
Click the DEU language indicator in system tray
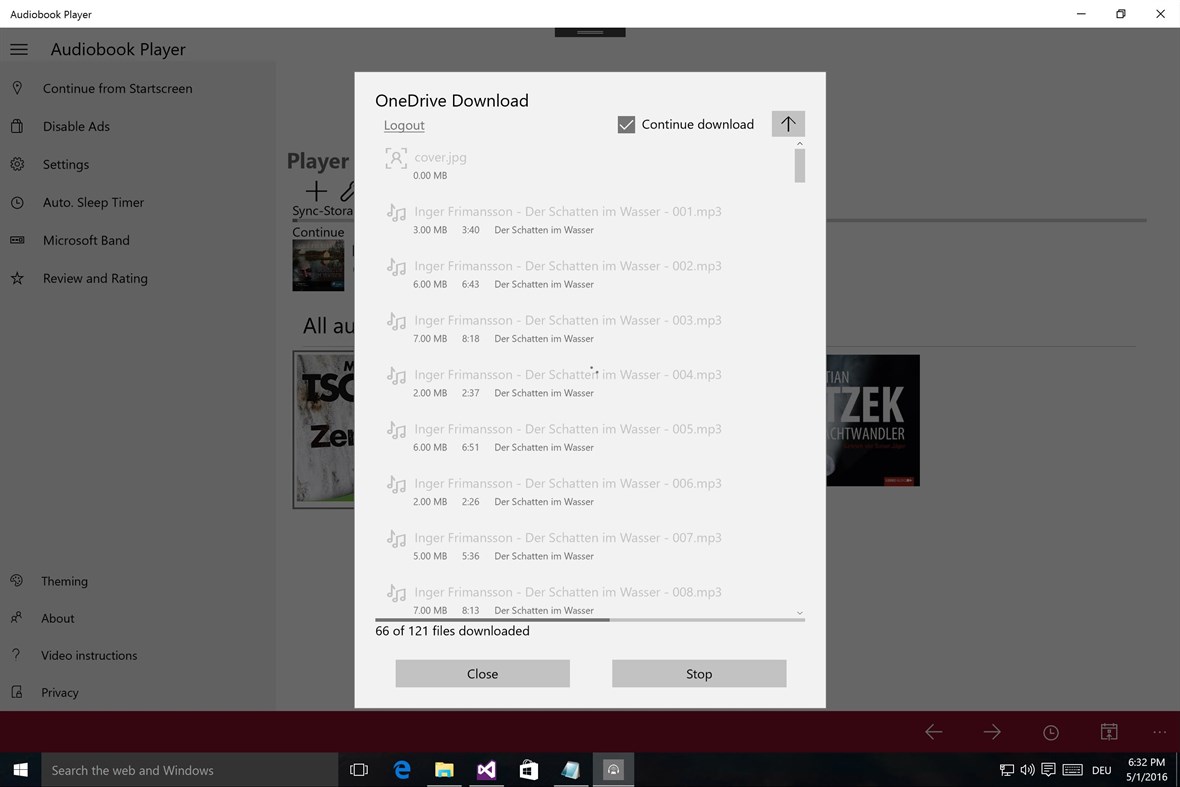click(x=1101, y=770)
